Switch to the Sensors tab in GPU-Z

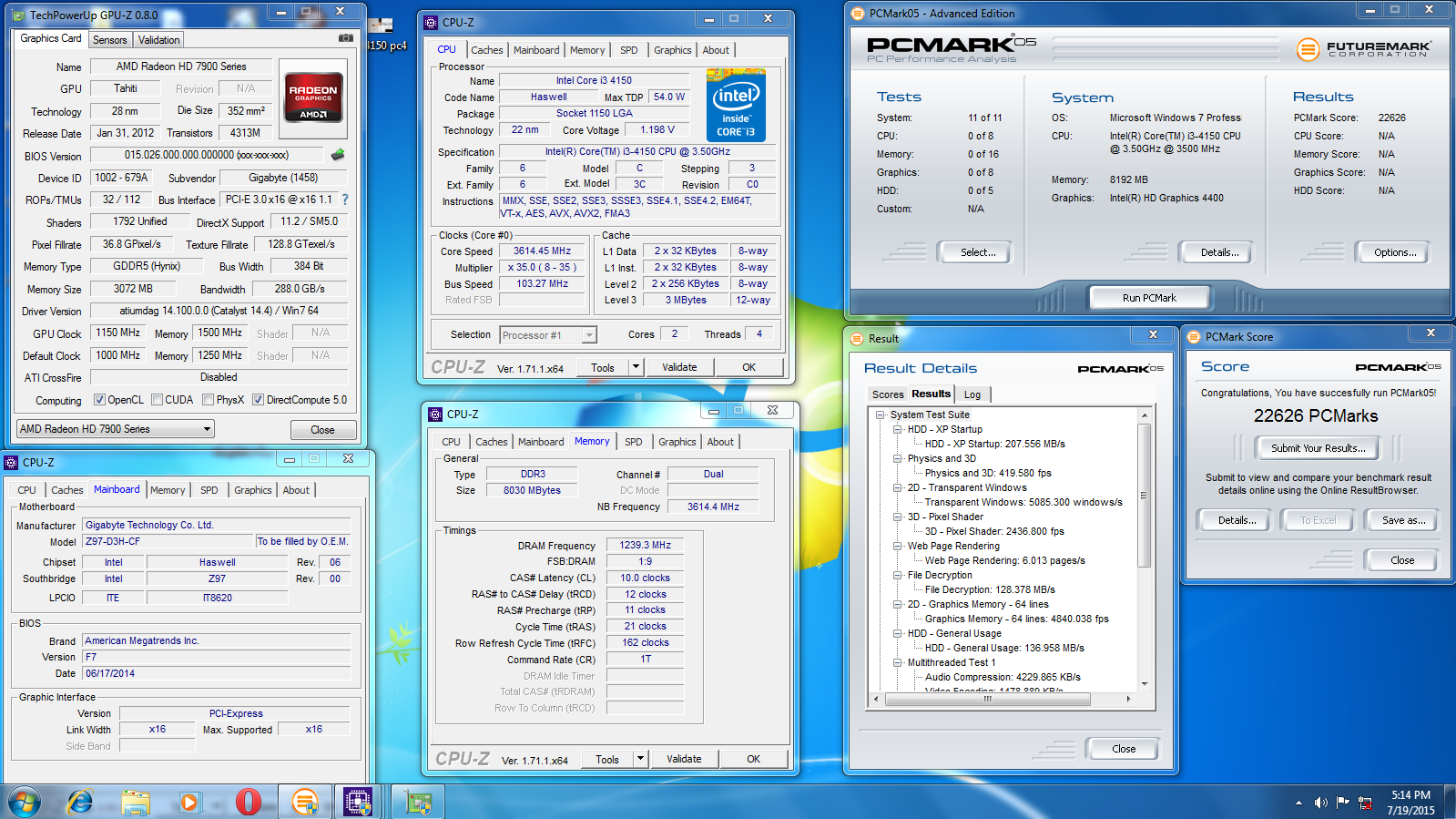110,40
